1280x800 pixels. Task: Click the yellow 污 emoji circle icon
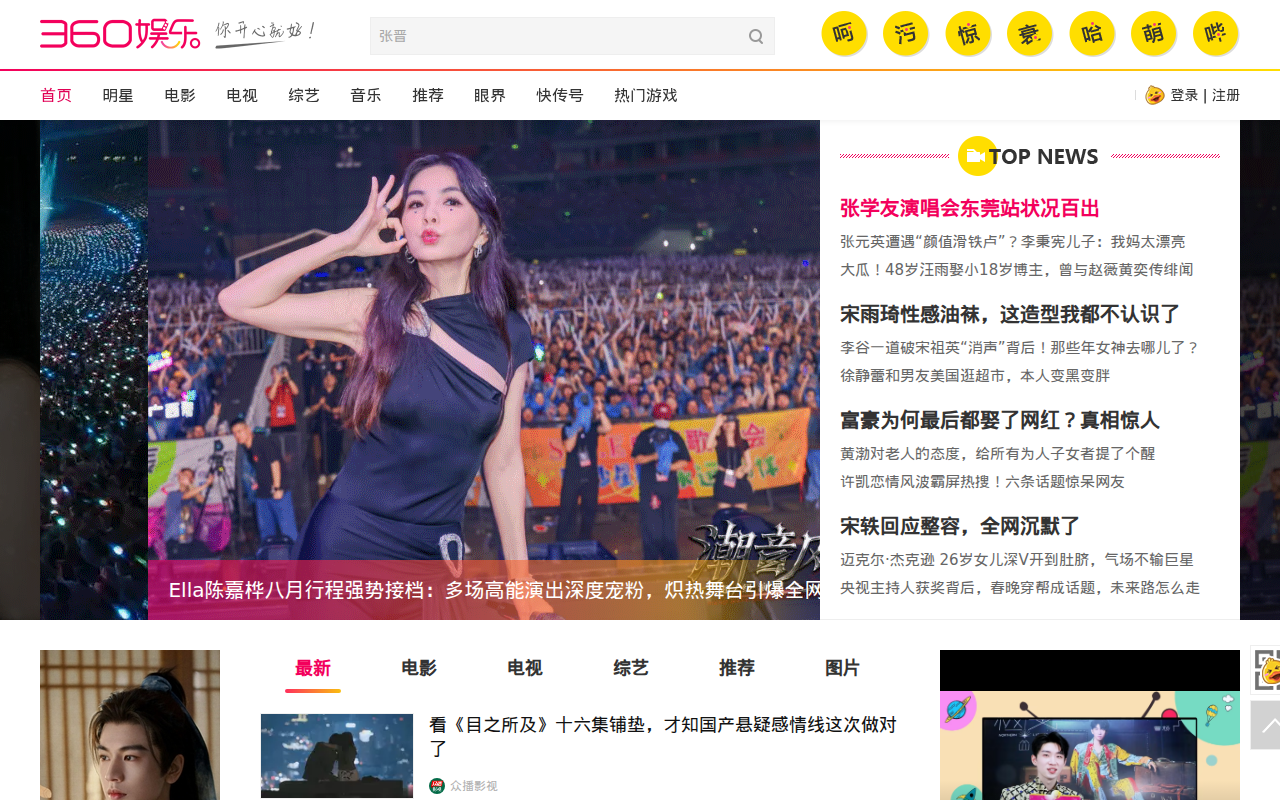coord(905,34)
